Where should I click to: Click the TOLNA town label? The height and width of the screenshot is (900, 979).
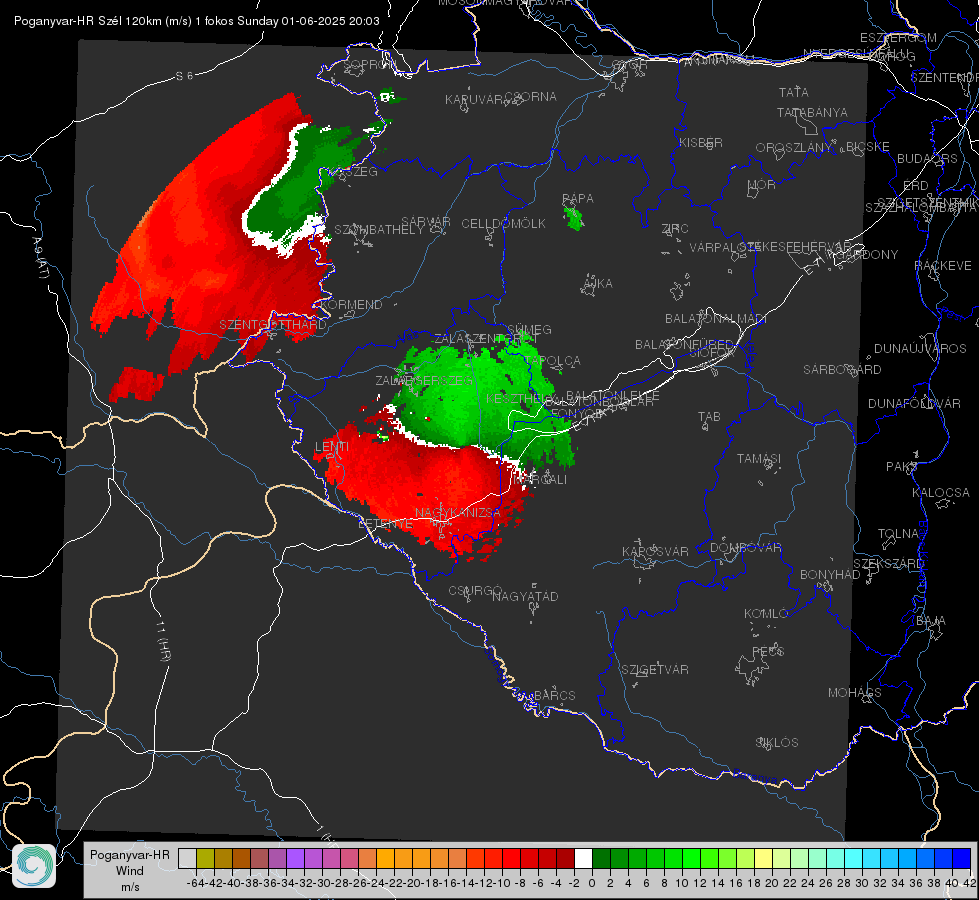click(x=898, y=533)
